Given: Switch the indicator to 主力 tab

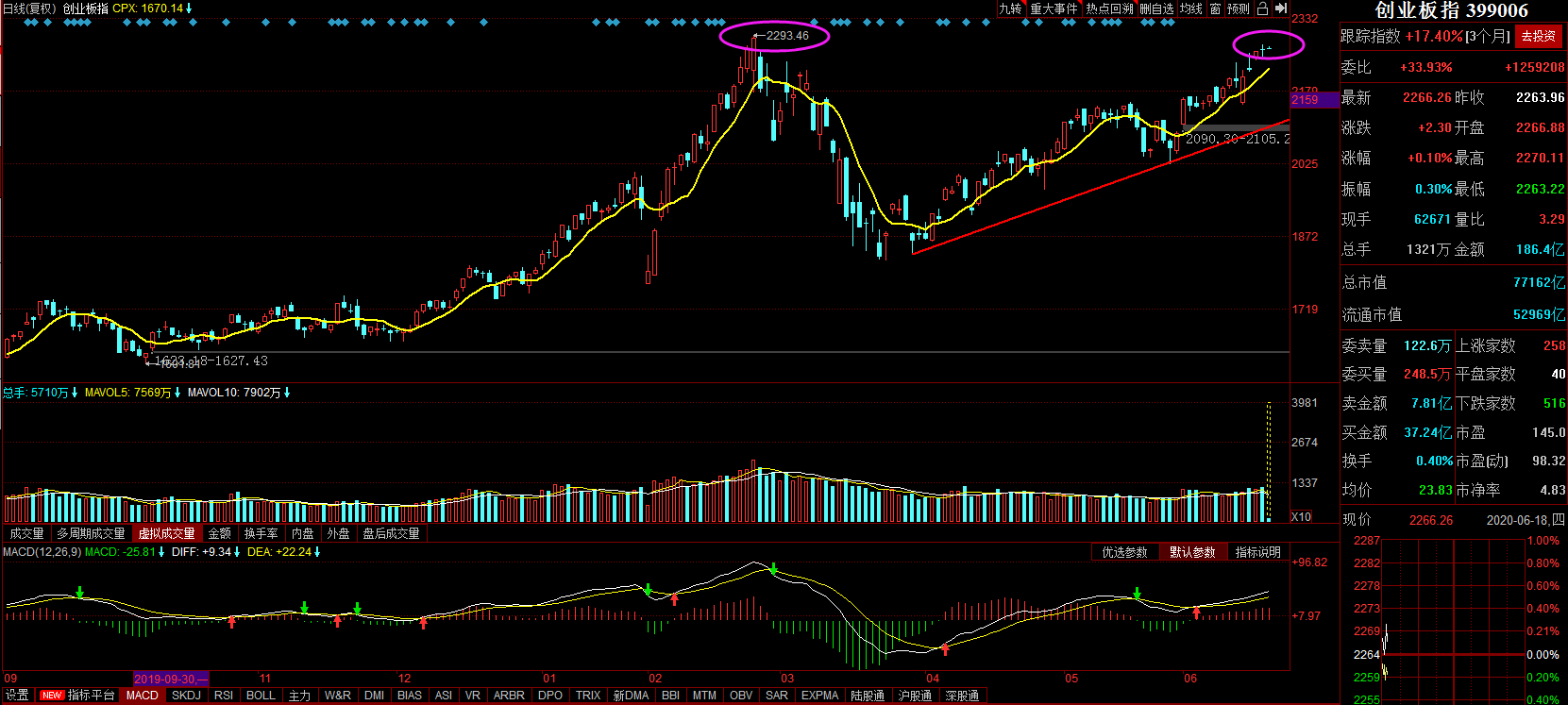Looking at the screenshot, I should [x=299, y=696].
